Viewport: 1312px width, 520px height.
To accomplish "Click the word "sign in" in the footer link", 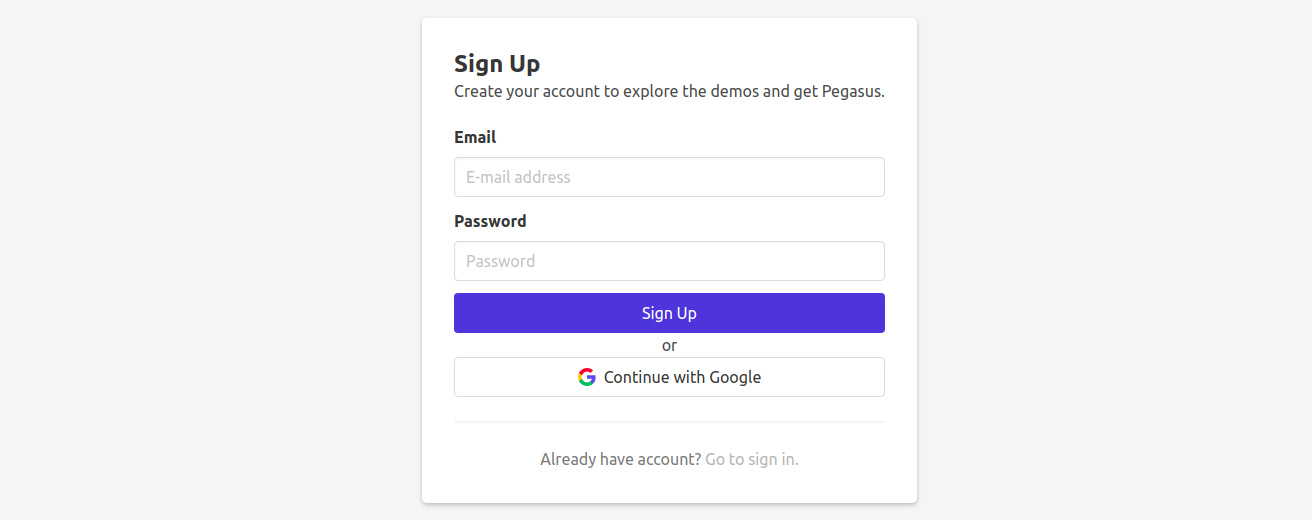I will click(772, 459).
